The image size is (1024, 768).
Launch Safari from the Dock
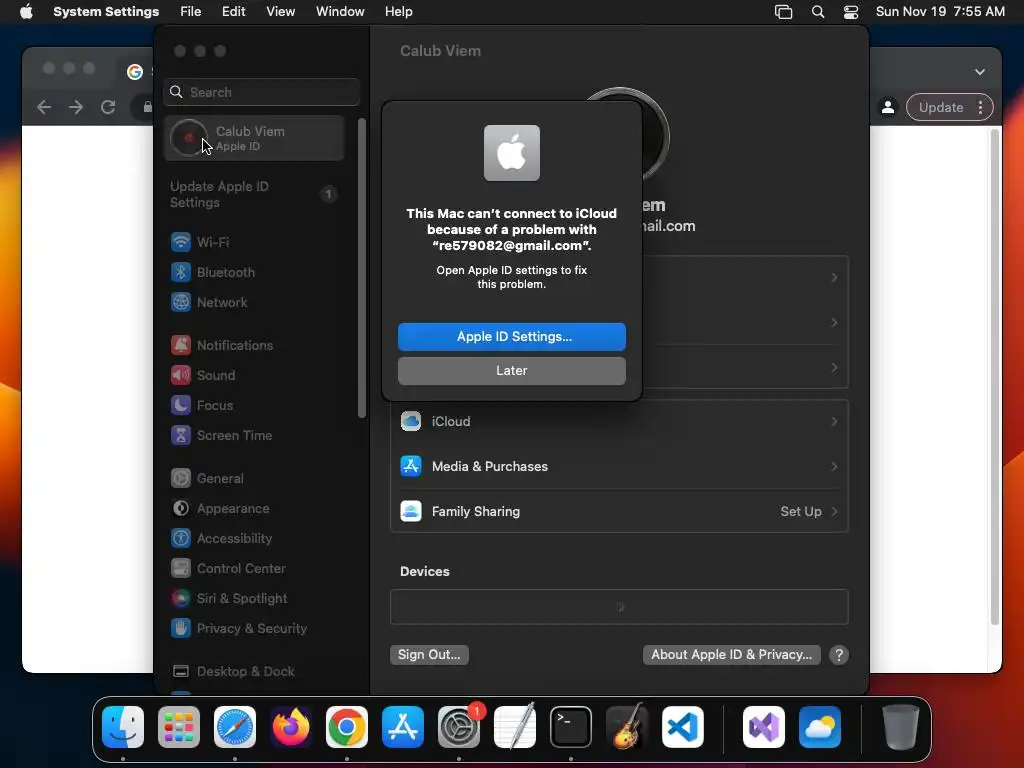pos(235,727)
